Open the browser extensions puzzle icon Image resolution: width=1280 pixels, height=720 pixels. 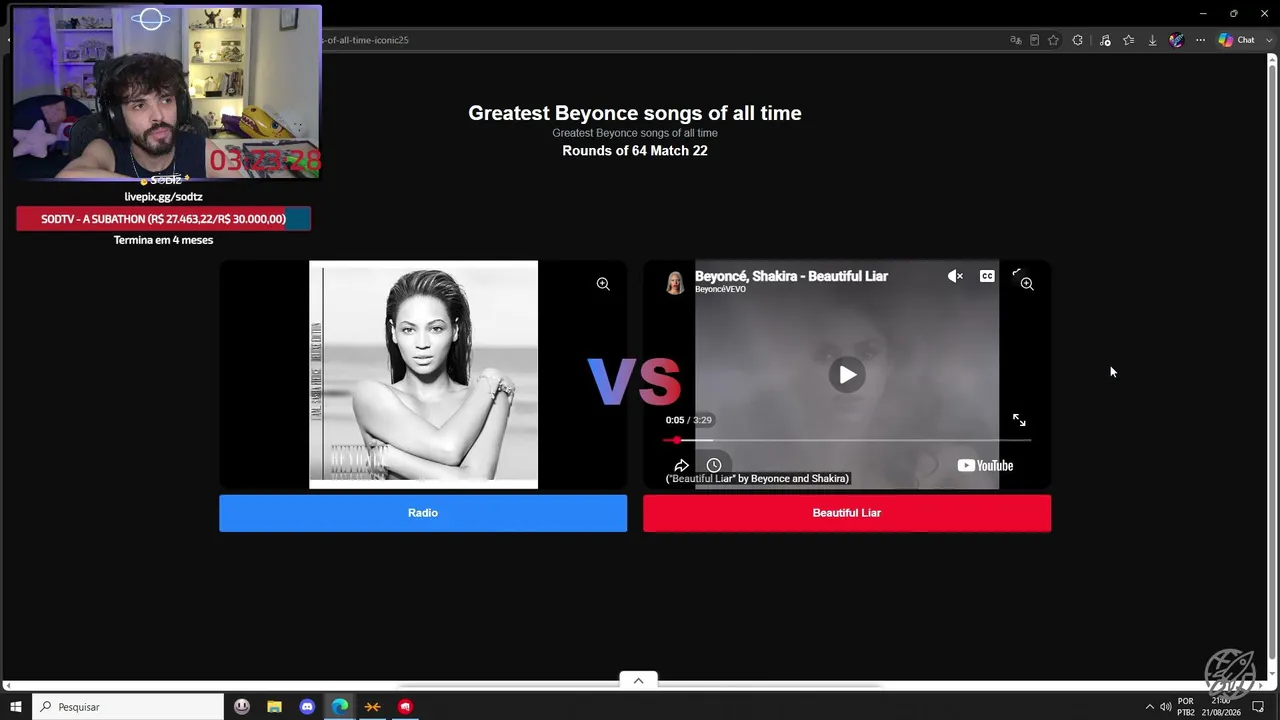1077,40
